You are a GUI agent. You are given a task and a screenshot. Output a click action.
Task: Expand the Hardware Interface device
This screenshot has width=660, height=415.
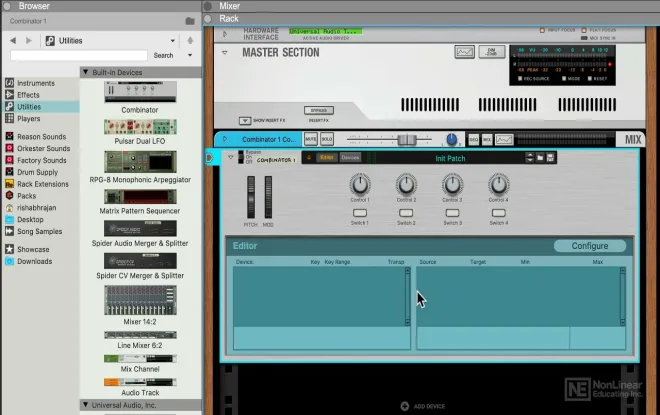coord(225,34)
